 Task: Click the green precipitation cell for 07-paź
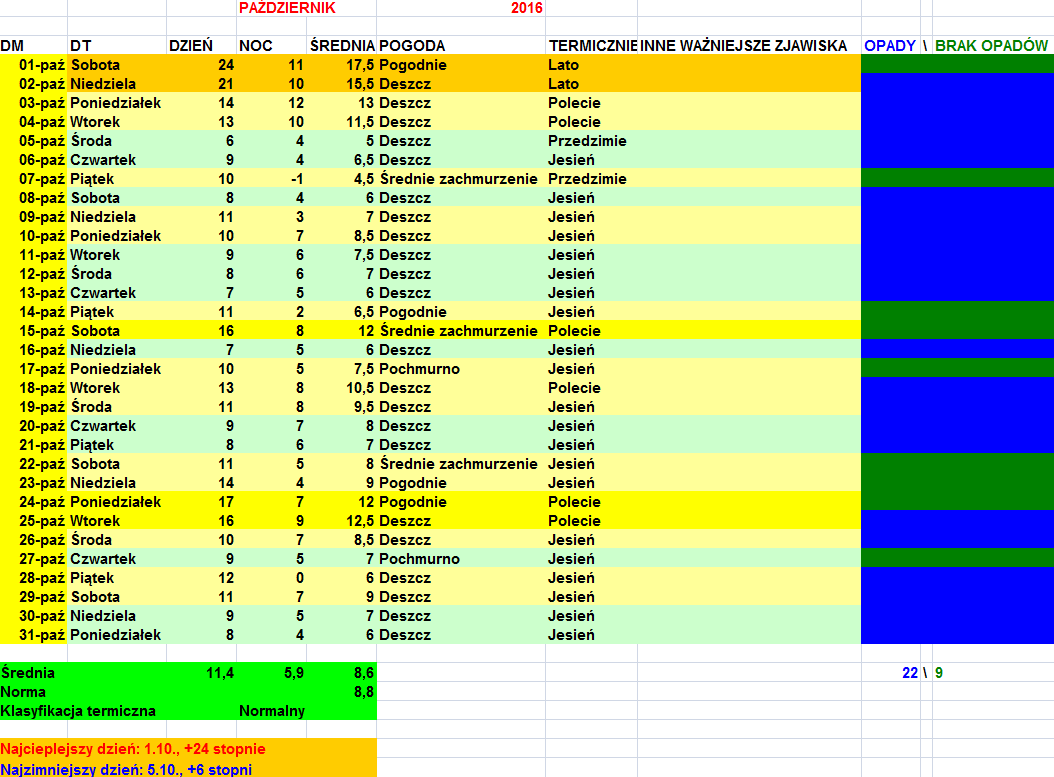tap(956, 179)
